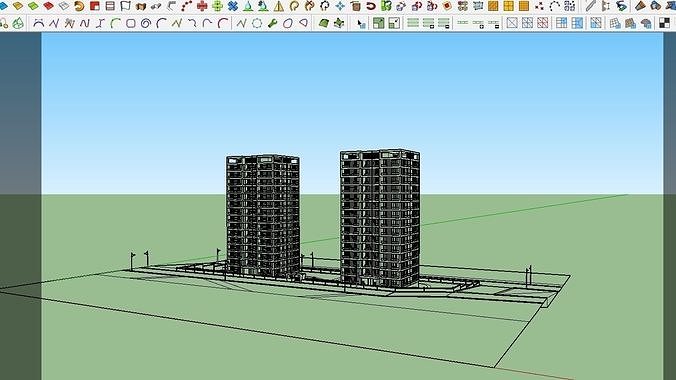Click the teal mesh icon in top toolbar
Viewport: 676px width, 380px height.
coord(478,6)
